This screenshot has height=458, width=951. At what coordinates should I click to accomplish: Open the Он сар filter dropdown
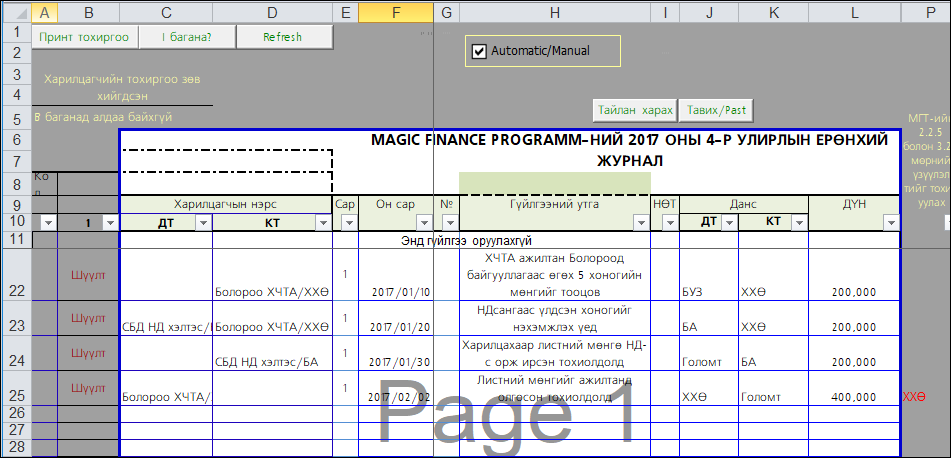pos(424,223)
